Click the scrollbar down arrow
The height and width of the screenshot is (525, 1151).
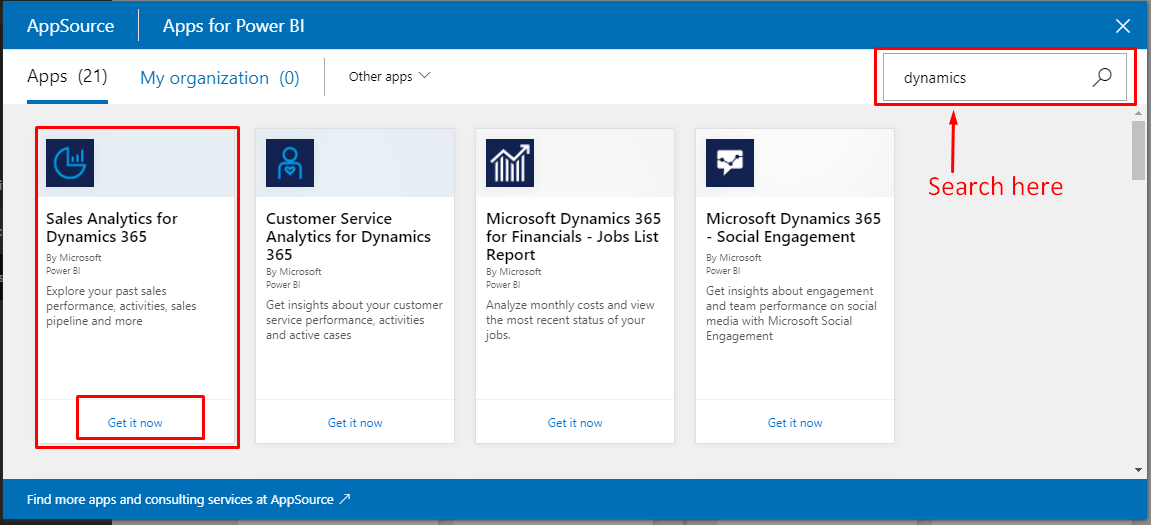[1139, 469]
